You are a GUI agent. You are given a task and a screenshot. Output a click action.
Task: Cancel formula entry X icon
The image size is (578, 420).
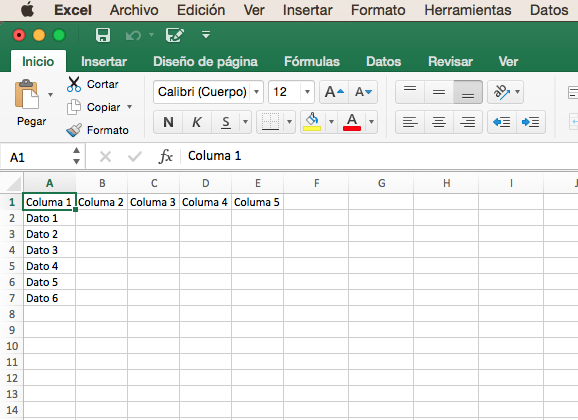105,157
